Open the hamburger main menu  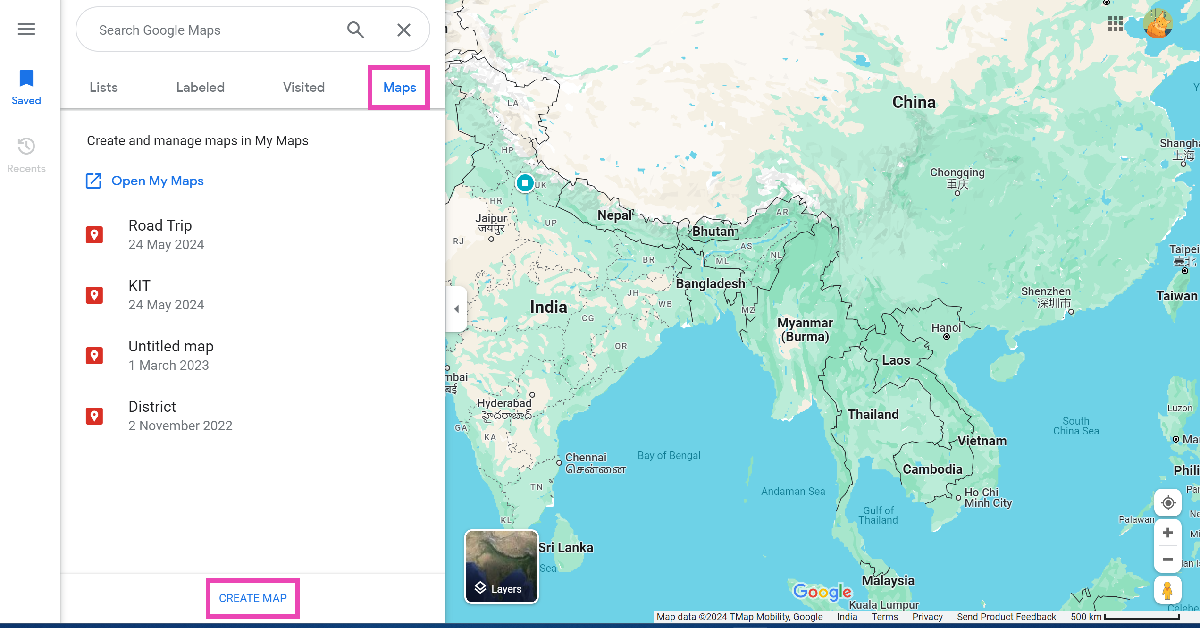coord(27,29)
